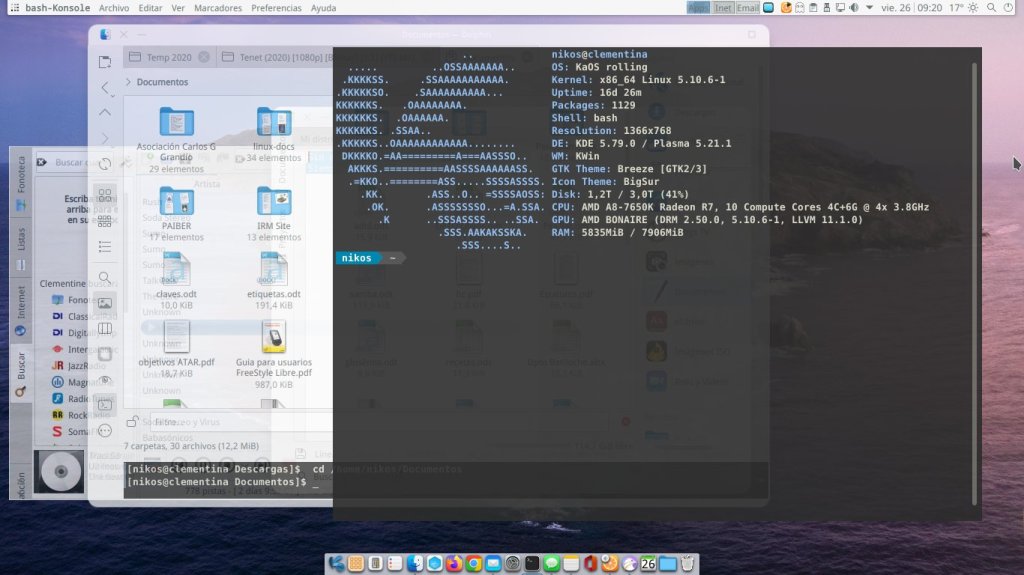
Task: Expand the breadcrumb chevron before Documentos
Action: 128,82
